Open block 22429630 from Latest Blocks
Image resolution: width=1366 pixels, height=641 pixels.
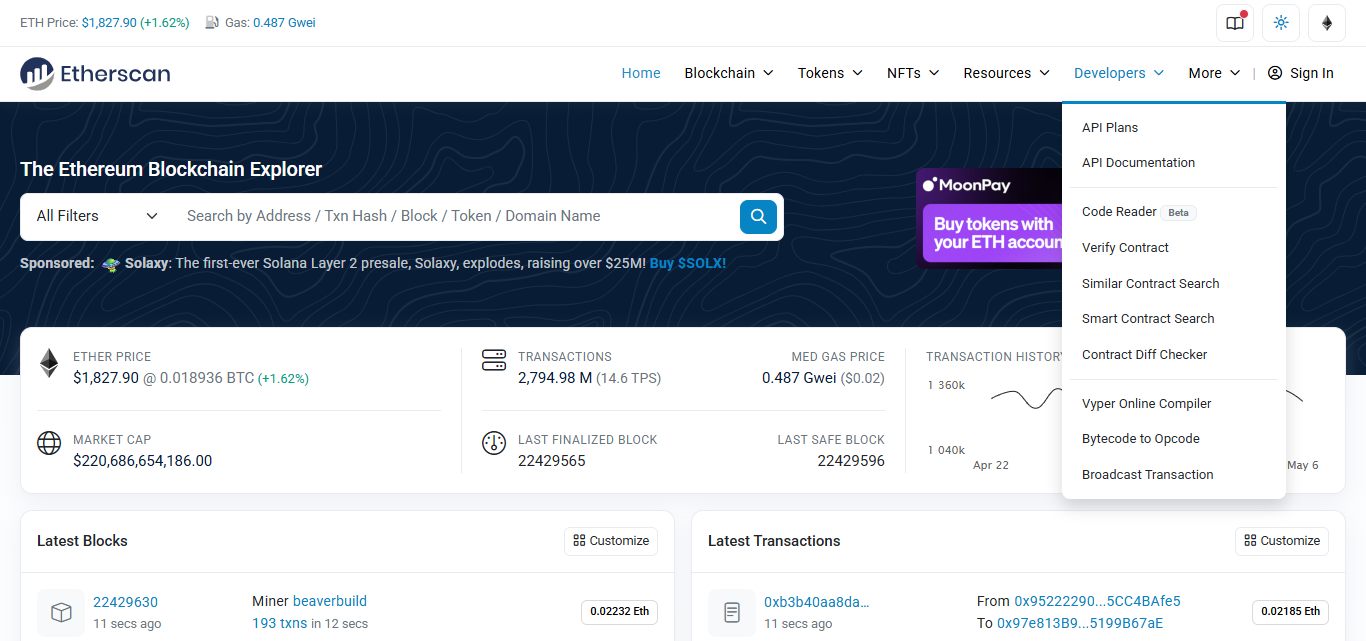click(125, 601)
